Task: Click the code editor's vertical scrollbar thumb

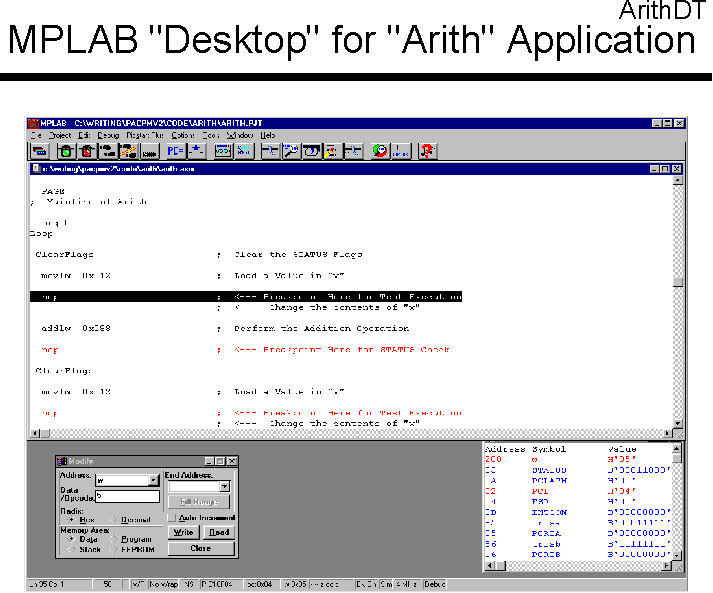Action: pos(678,282)
